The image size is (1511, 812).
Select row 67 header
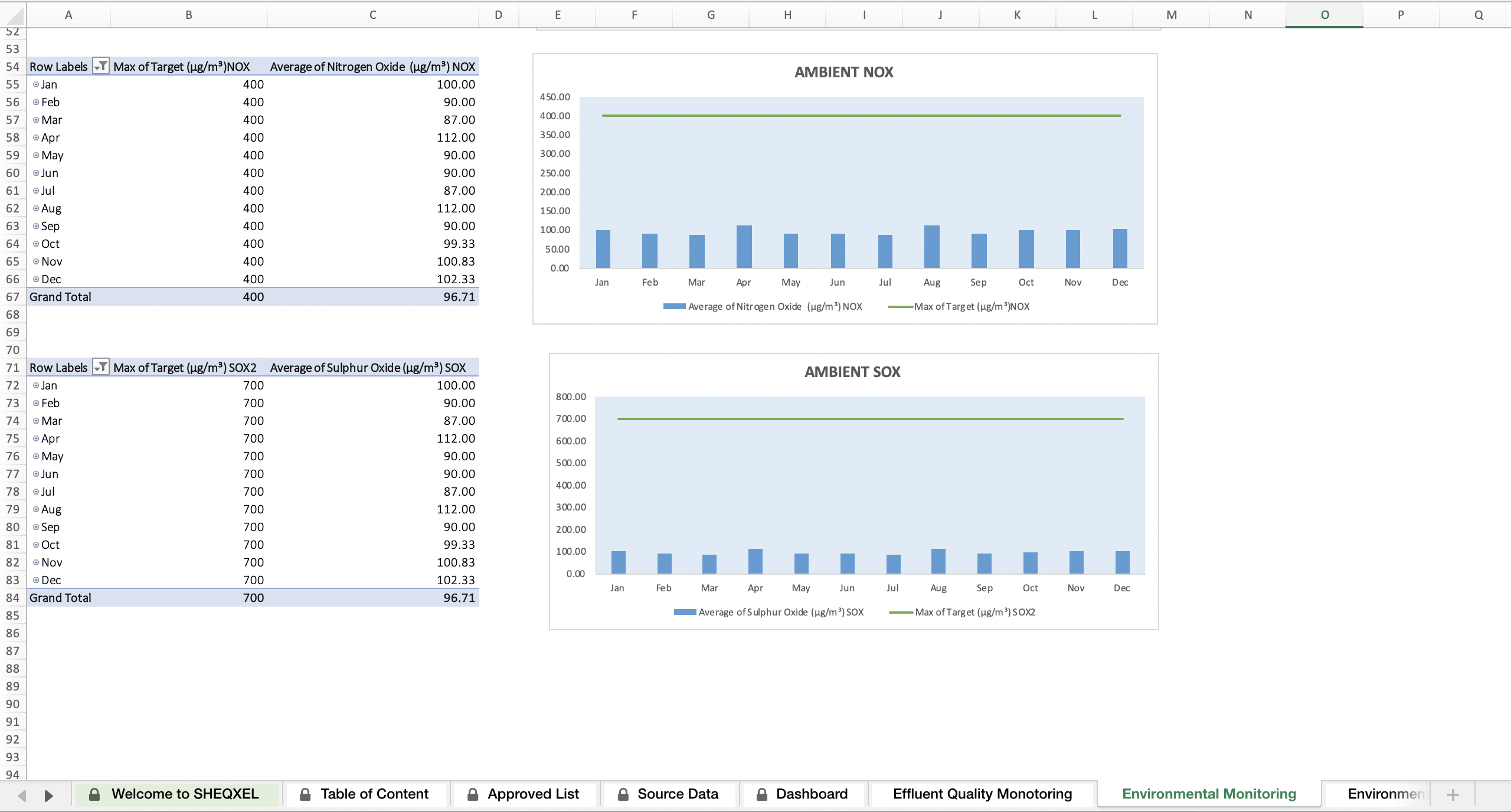13,297
